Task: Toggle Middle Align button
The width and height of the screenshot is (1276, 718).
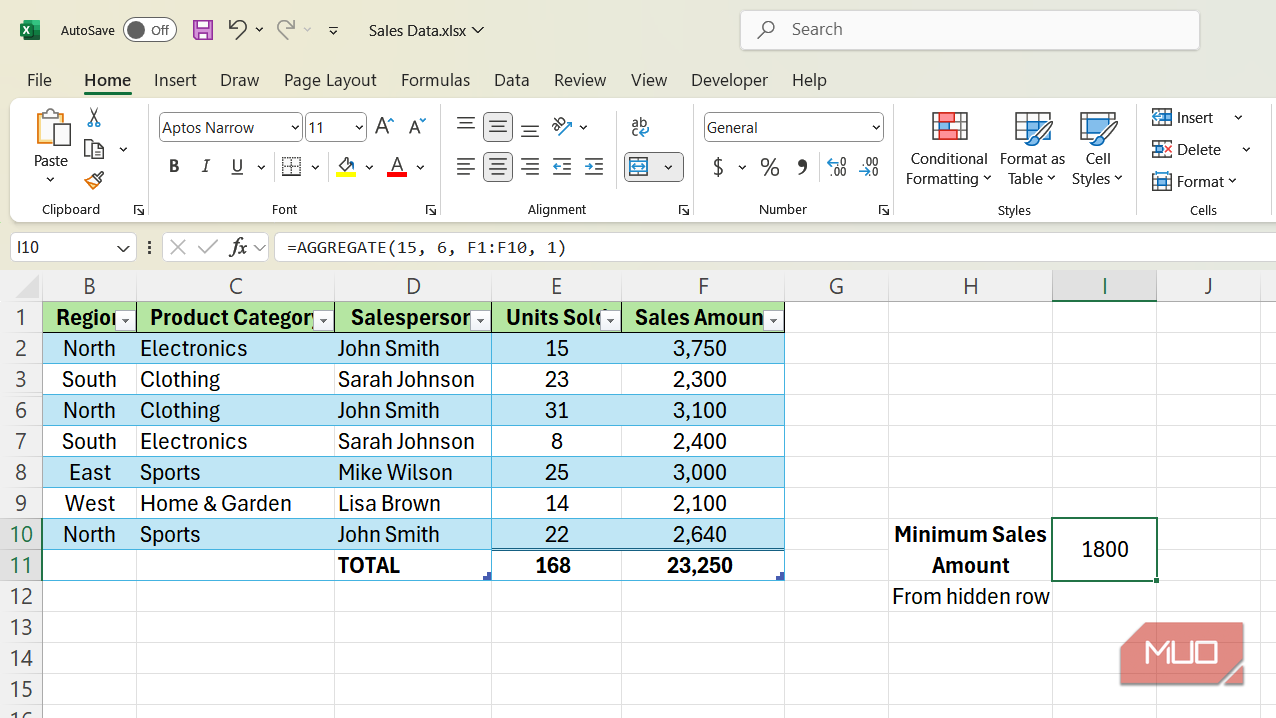Action: click(x=498, y=127)
